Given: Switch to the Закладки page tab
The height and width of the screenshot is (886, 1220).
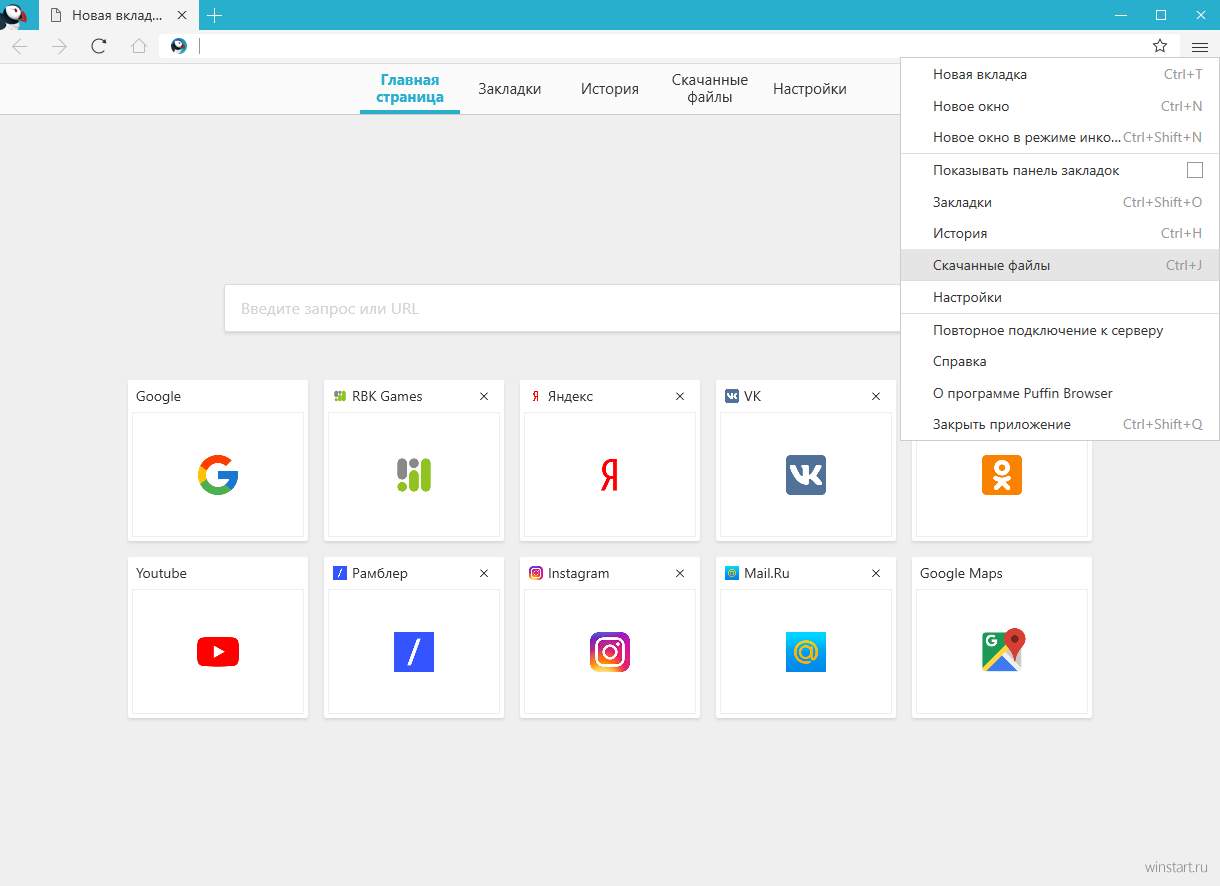Looking at the screenshot, I should 510,89.
